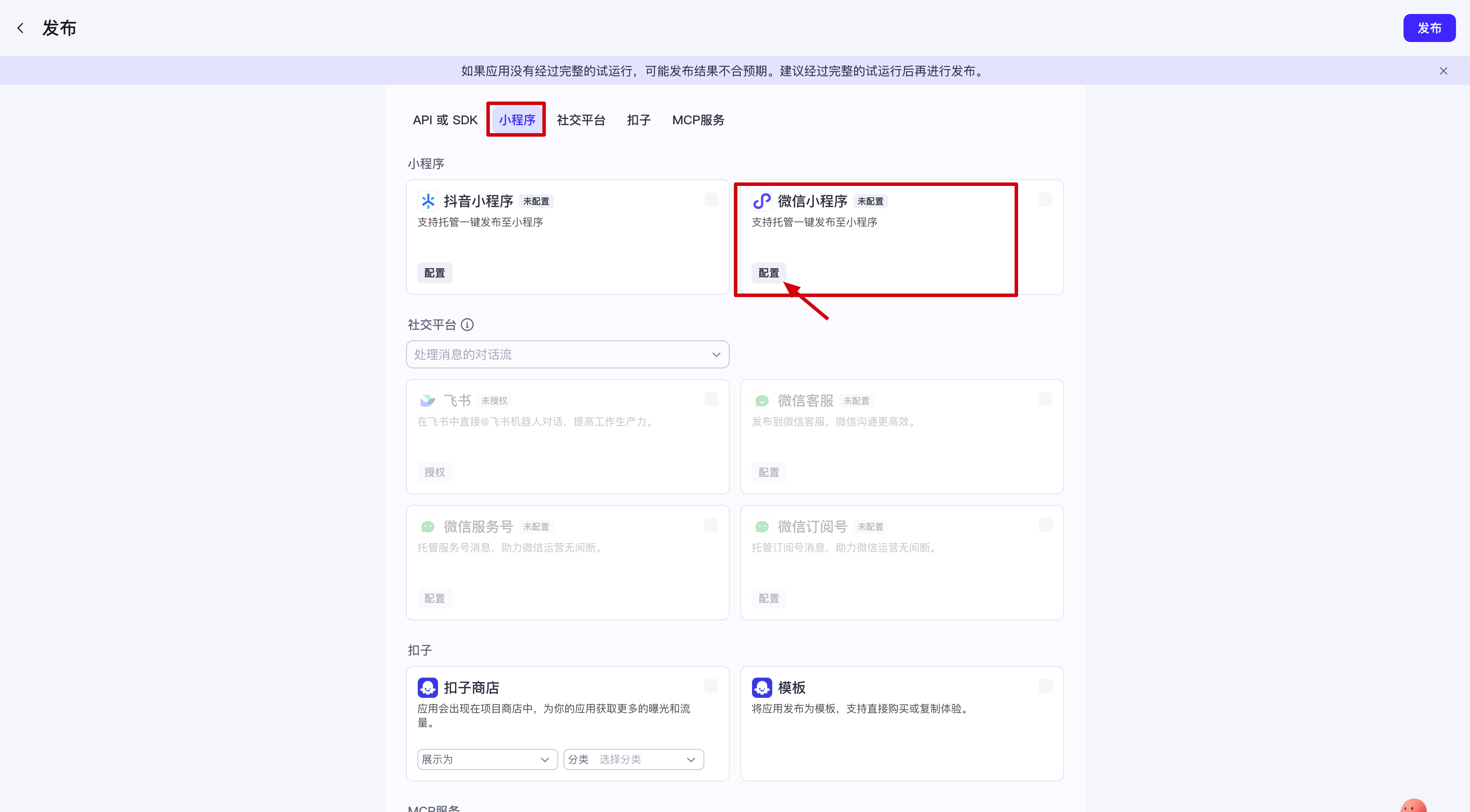The image size is (1470, 812).
Task: Select the MCP服务 tab
Action: pos(698,120)
